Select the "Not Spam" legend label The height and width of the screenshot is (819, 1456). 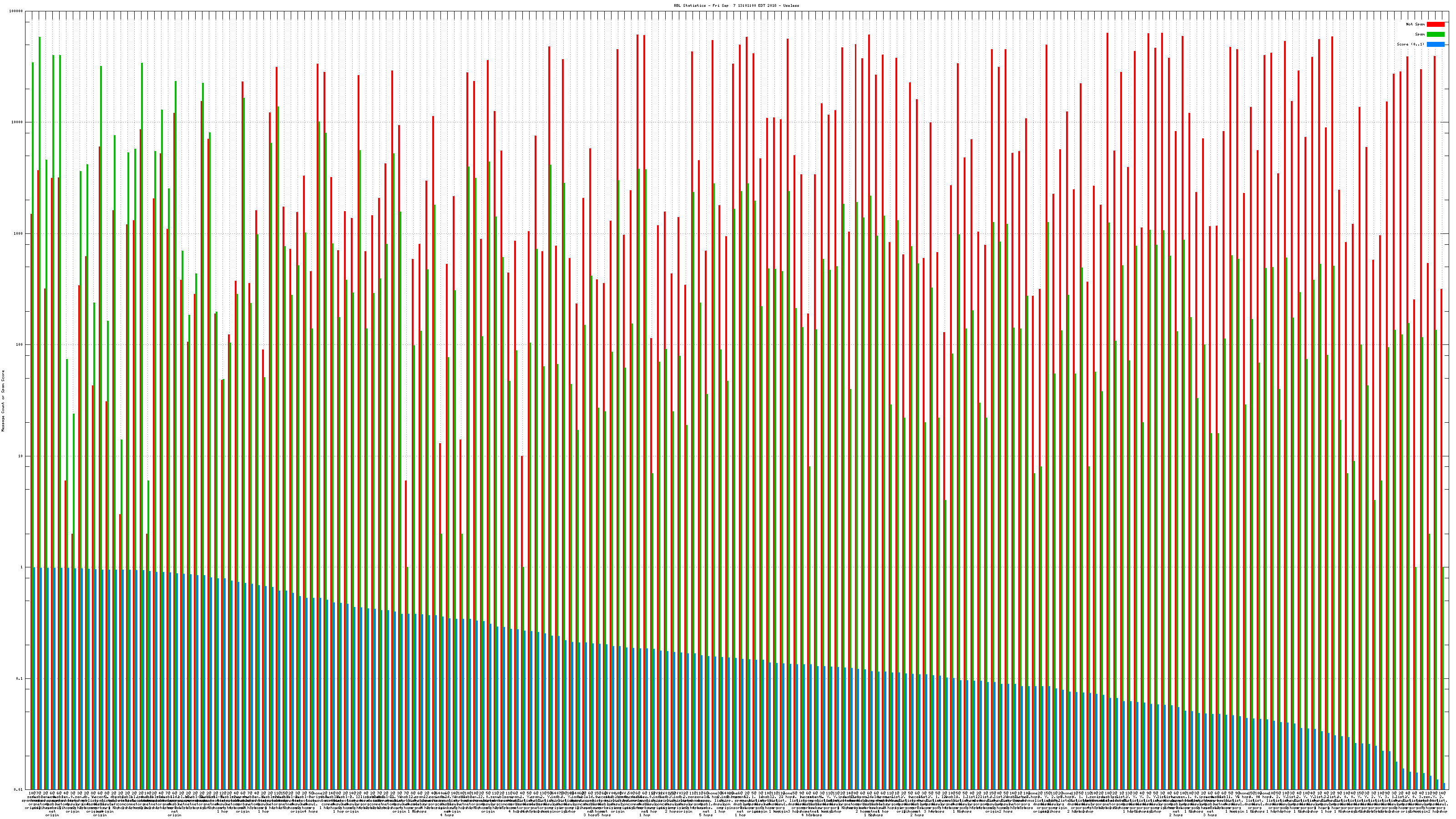point(1416,24)
